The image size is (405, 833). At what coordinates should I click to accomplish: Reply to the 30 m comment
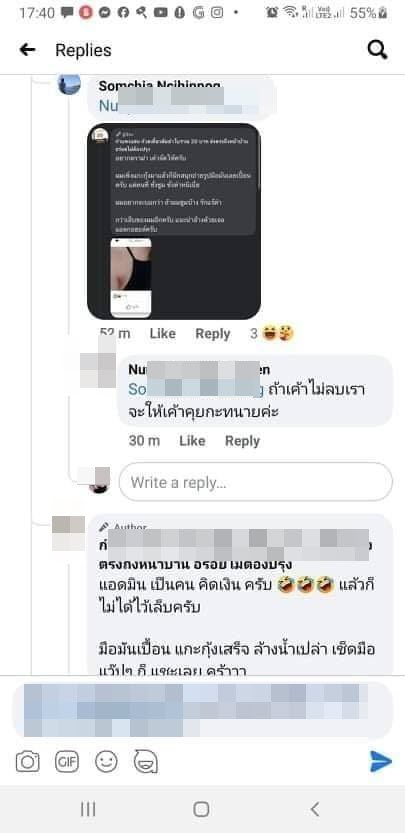242,441
